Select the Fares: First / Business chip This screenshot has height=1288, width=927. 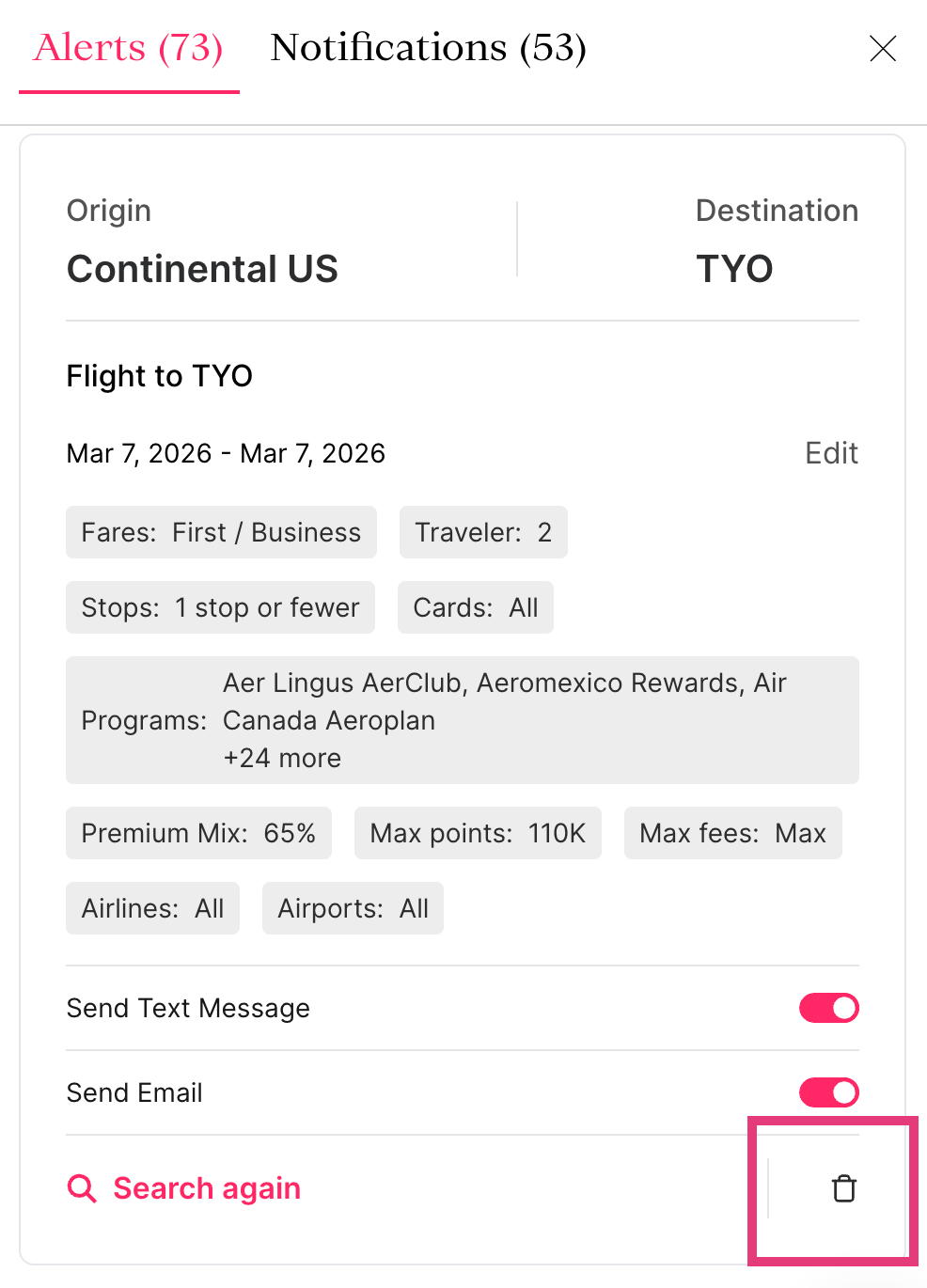(221, 532)
